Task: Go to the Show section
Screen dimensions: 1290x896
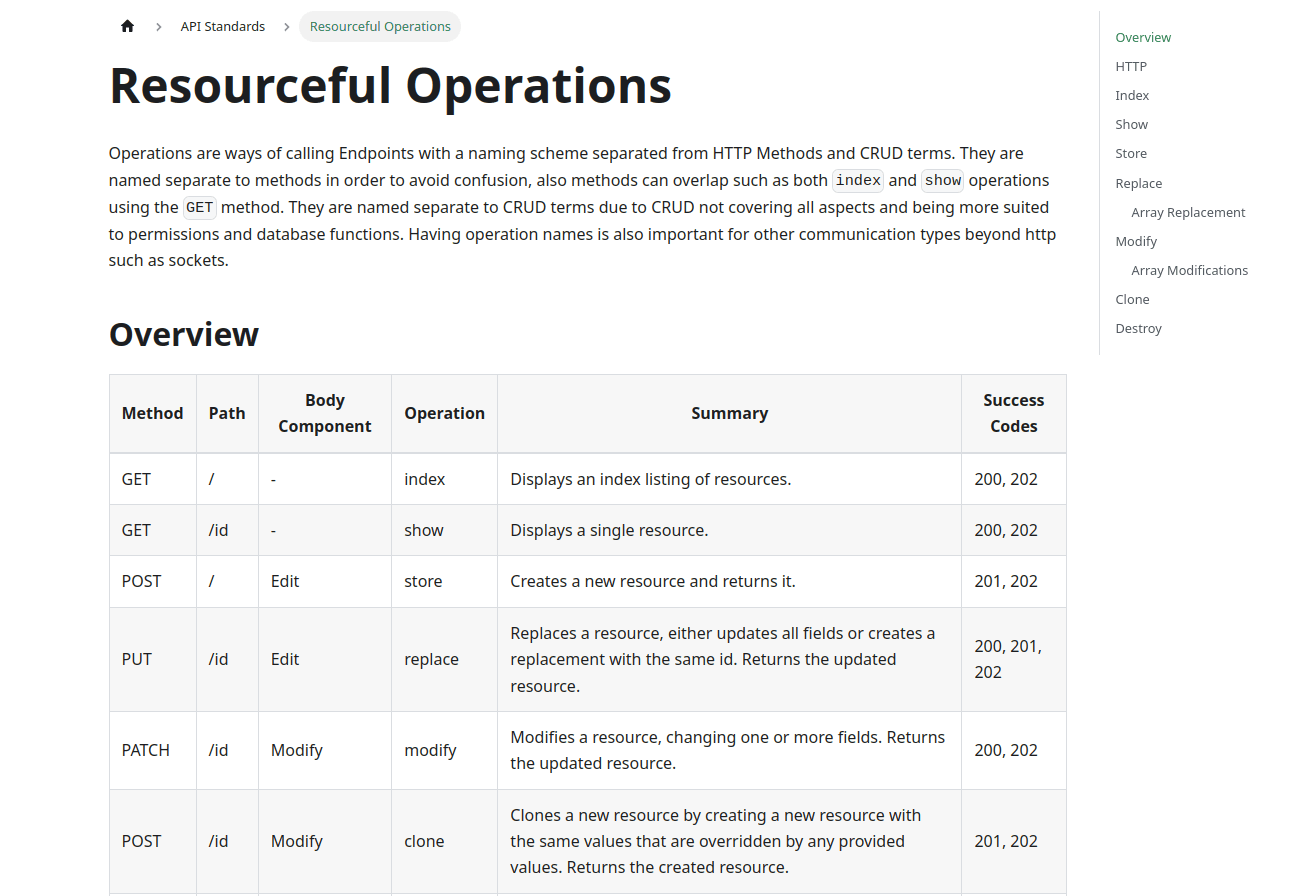Action: coord(1131,124)
